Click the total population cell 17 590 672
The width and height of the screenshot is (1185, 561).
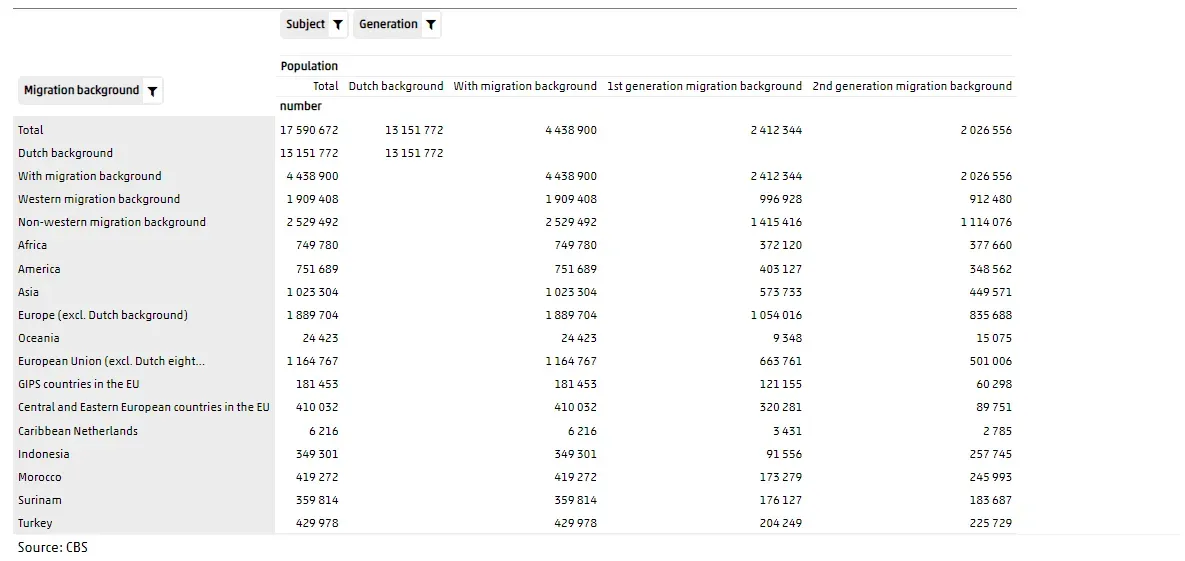(309, 130)
